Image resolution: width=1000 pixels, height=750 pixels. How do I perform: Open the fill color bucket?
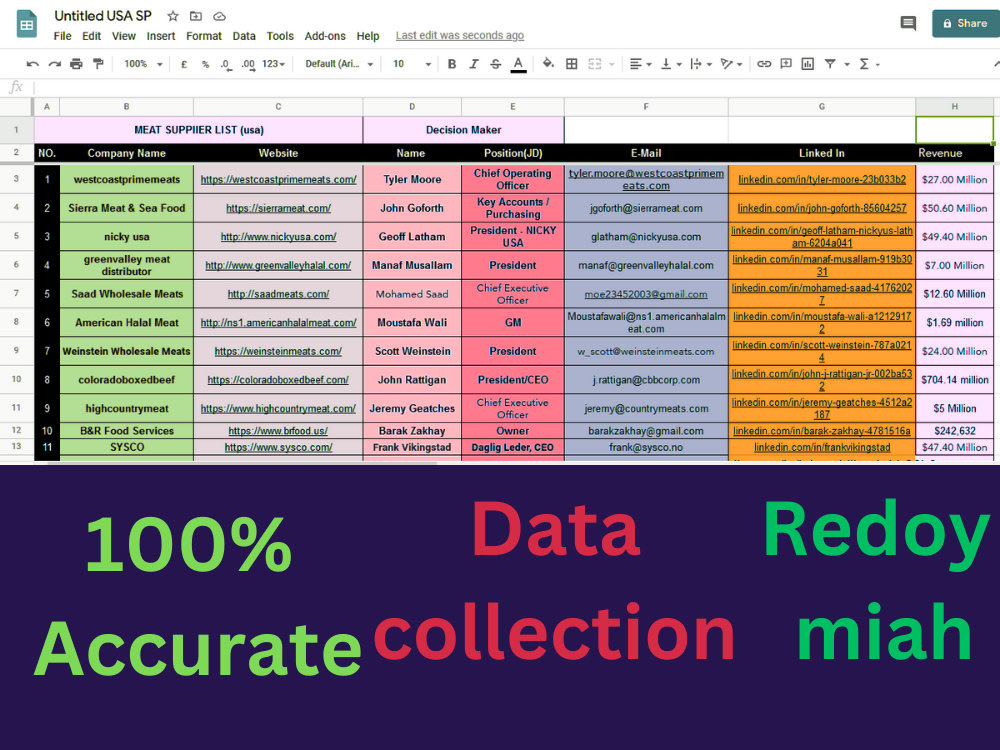(548, 63)
